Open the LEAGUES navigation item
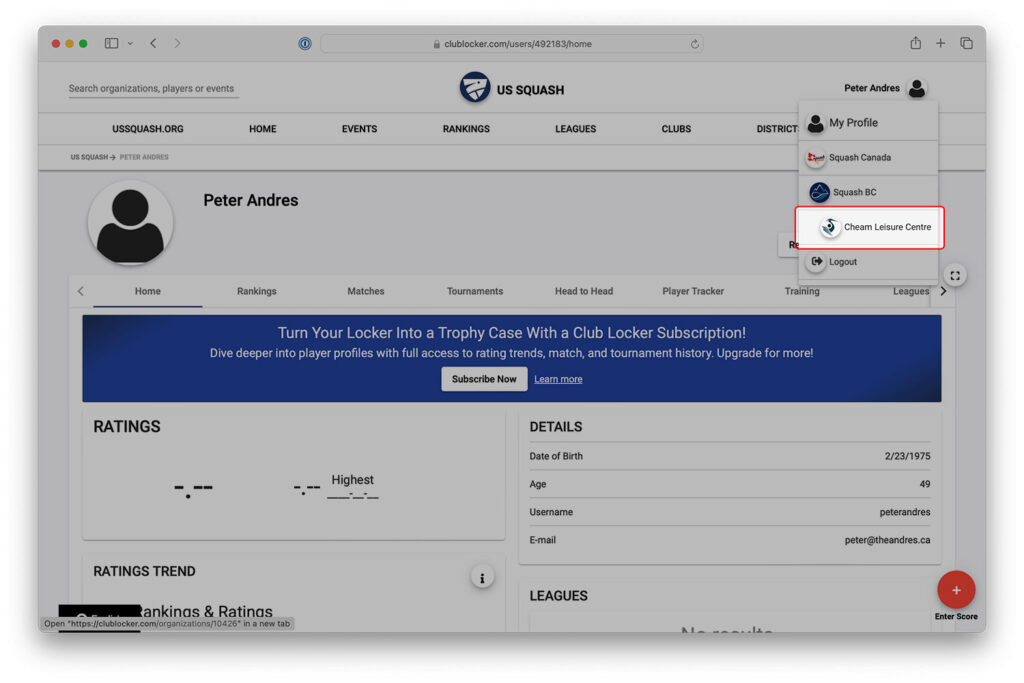1024x683 pixels. click(575, 129)
